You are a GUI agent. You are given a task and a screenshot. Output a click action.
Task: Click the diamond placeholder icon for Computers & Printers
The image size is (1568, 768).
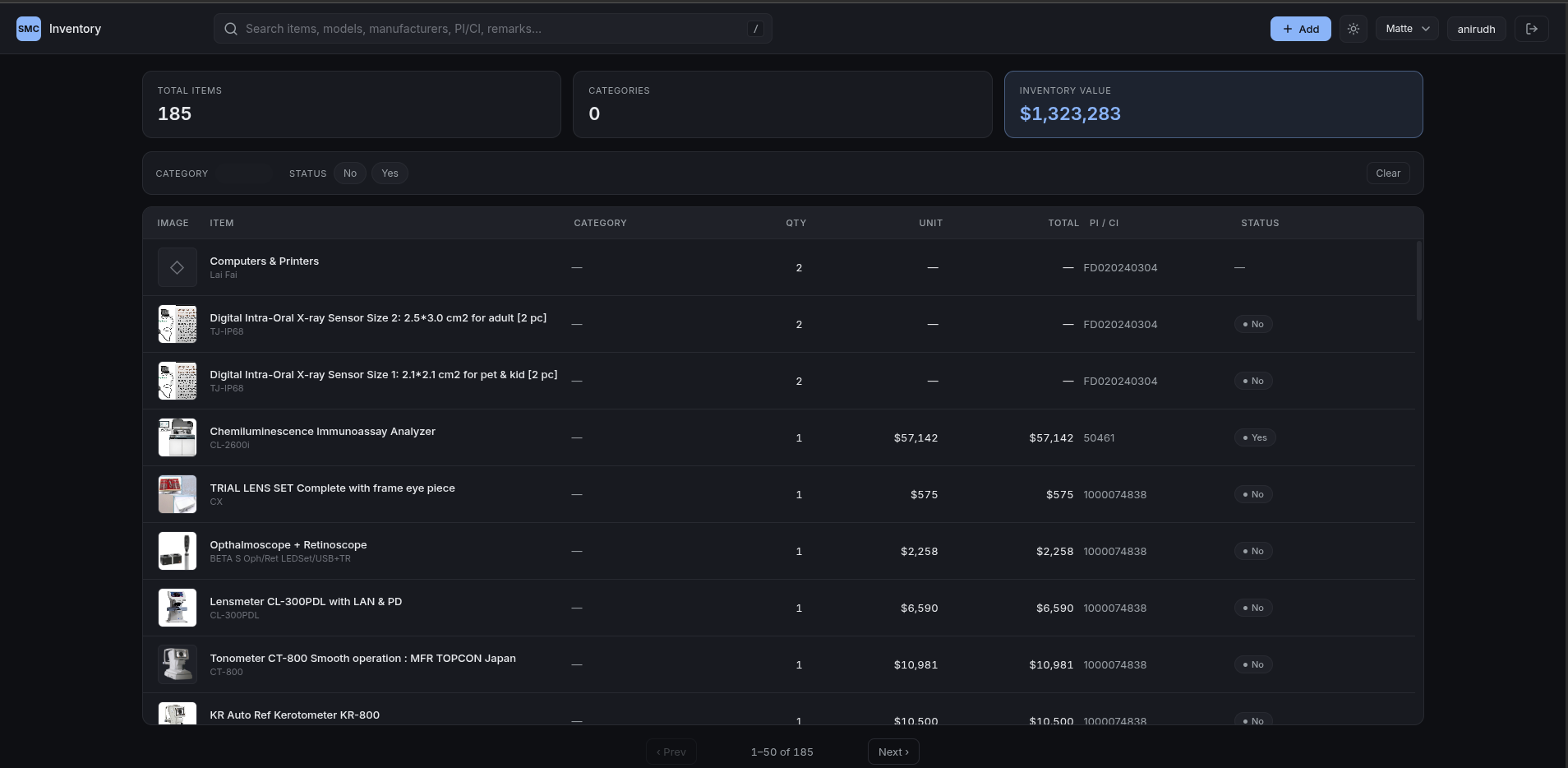pos(177,267)
